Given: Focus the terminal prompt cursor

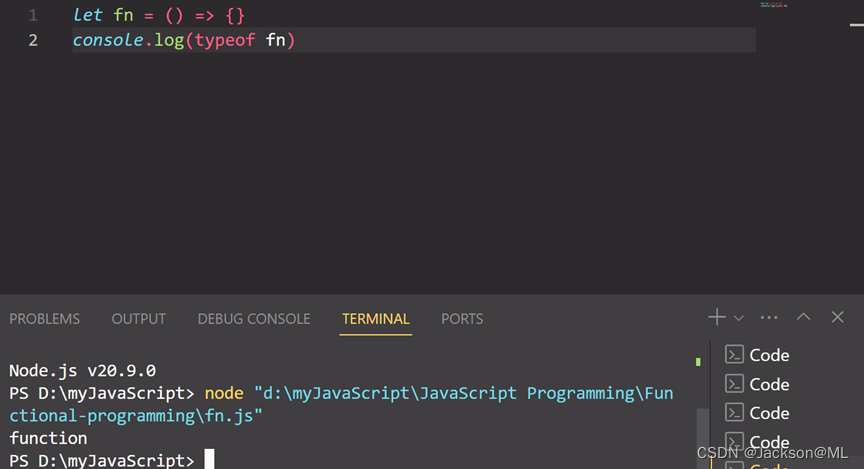Looking at the screenshot, I should tap(209, 460).
